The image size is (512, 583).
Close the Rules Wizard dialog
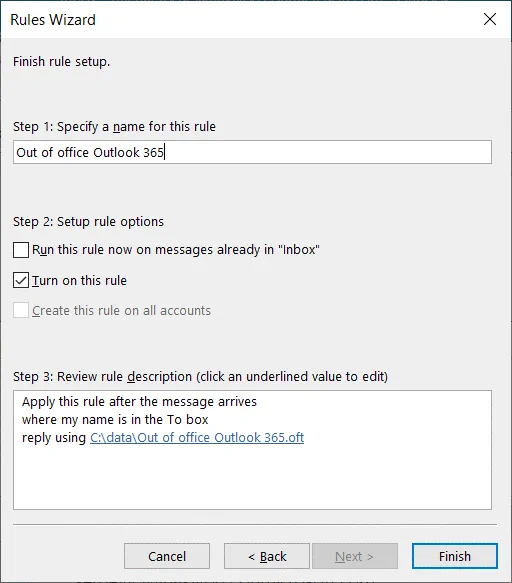[490, 19]
